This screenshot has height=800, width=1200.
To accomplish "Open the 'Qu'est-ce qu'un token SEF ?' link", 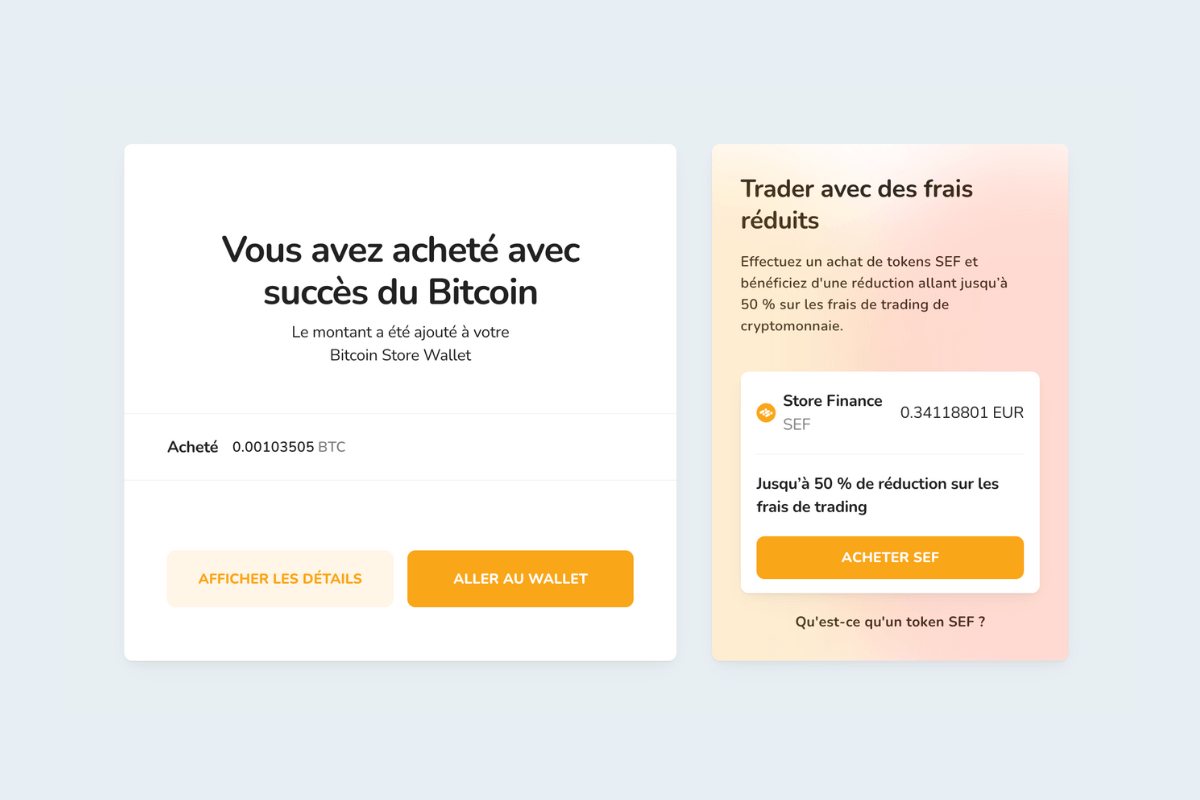I will [889, 621].
